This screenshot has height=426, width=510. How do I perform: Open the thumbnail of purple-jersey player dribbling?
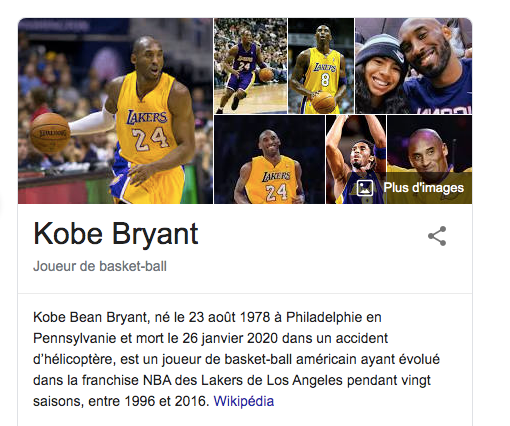250,66
